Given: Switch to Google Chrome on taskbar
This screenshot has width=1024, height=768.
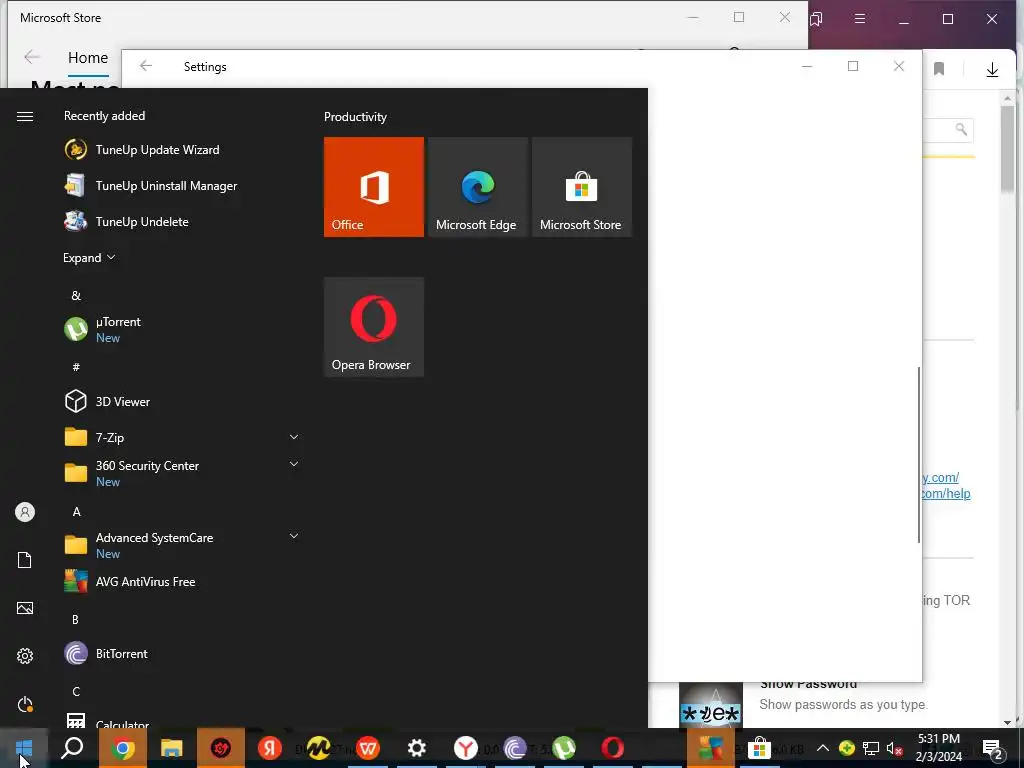Looking at the screenshot, I should [x=122, y=748].
